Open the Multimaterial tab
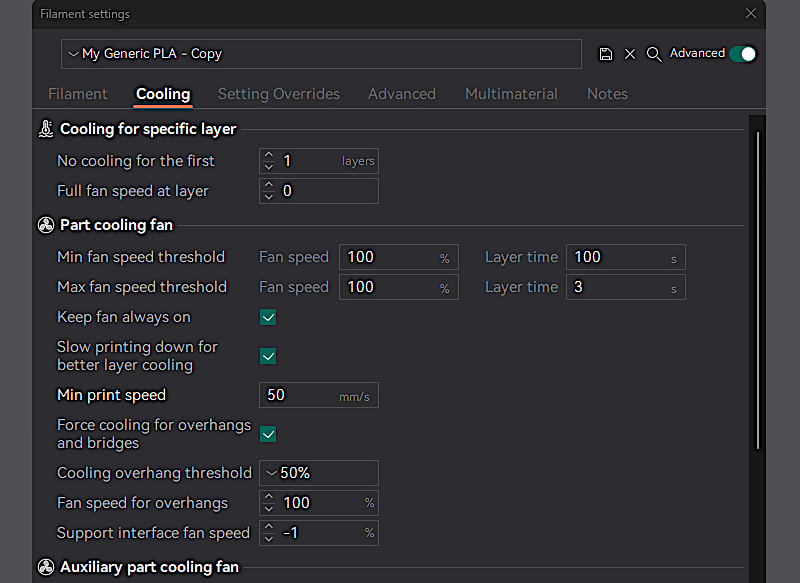The width and height of the screenshot is (800, 583). pos(511,94)
